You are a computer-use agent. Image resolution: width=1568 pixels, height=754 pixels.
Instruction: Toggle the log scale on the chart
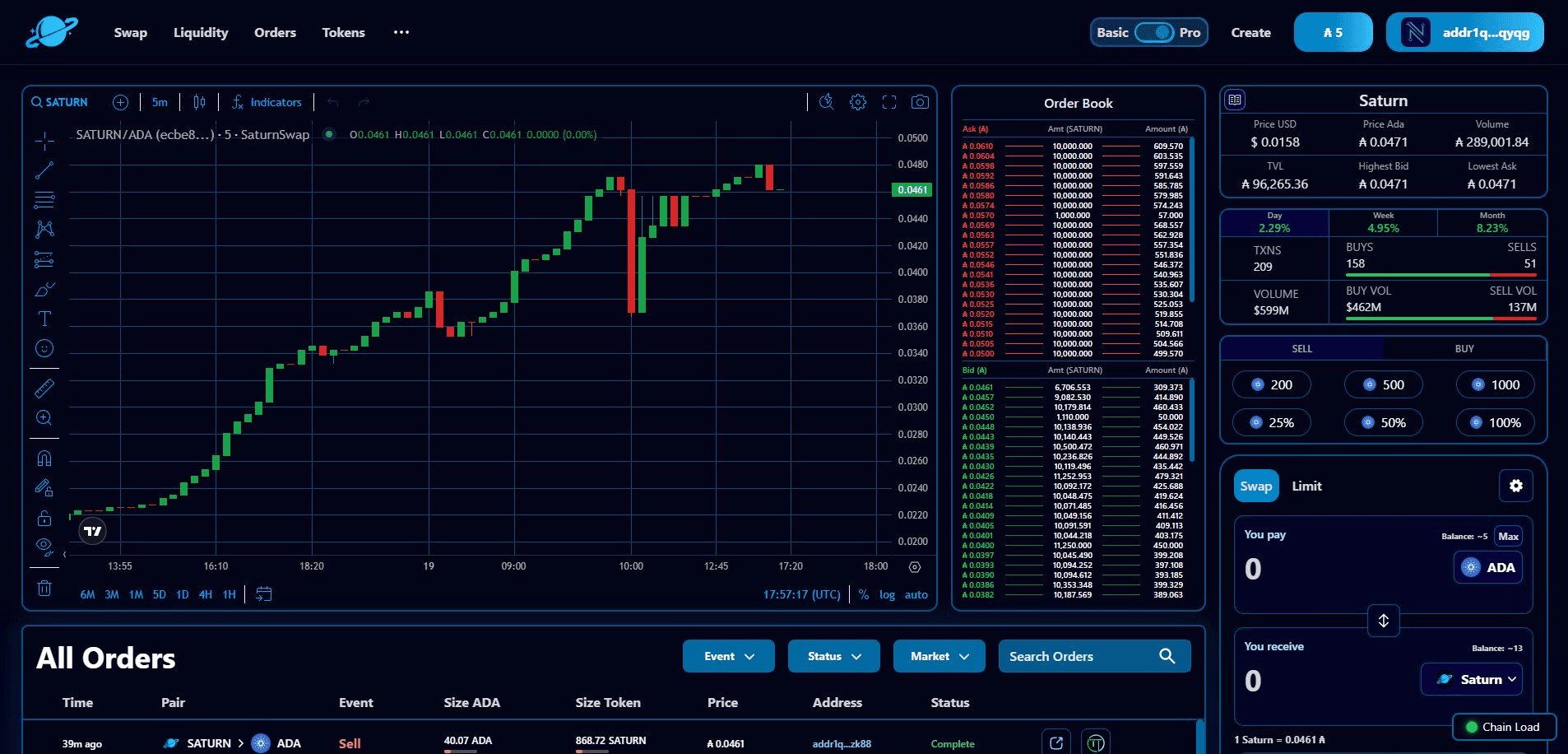pos(887,594)
